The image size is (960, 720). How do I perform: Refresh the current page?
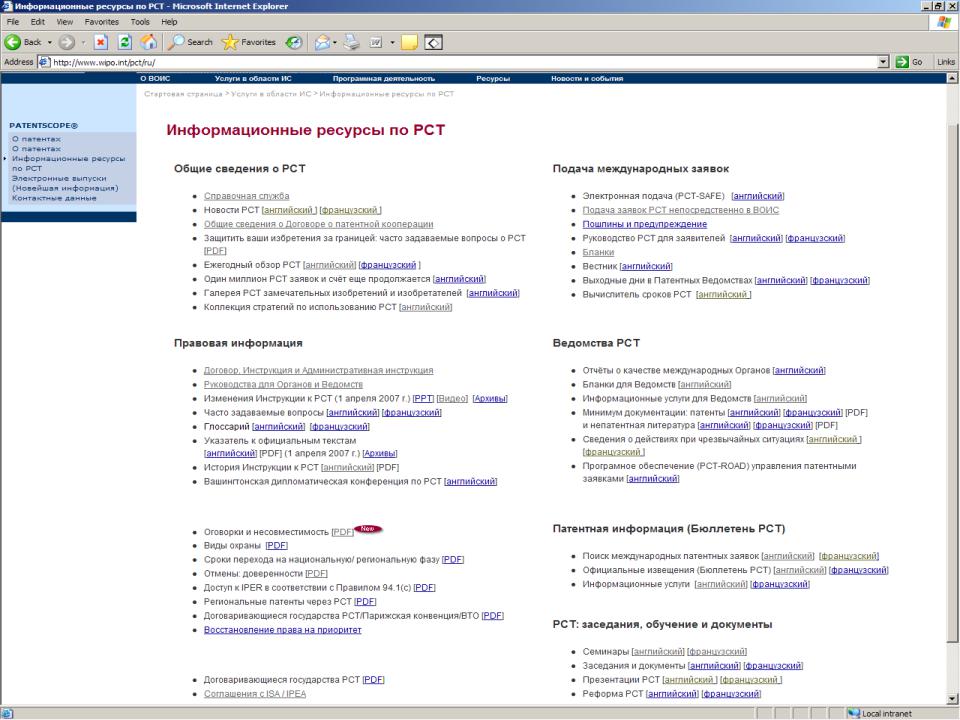coord(124,42)
